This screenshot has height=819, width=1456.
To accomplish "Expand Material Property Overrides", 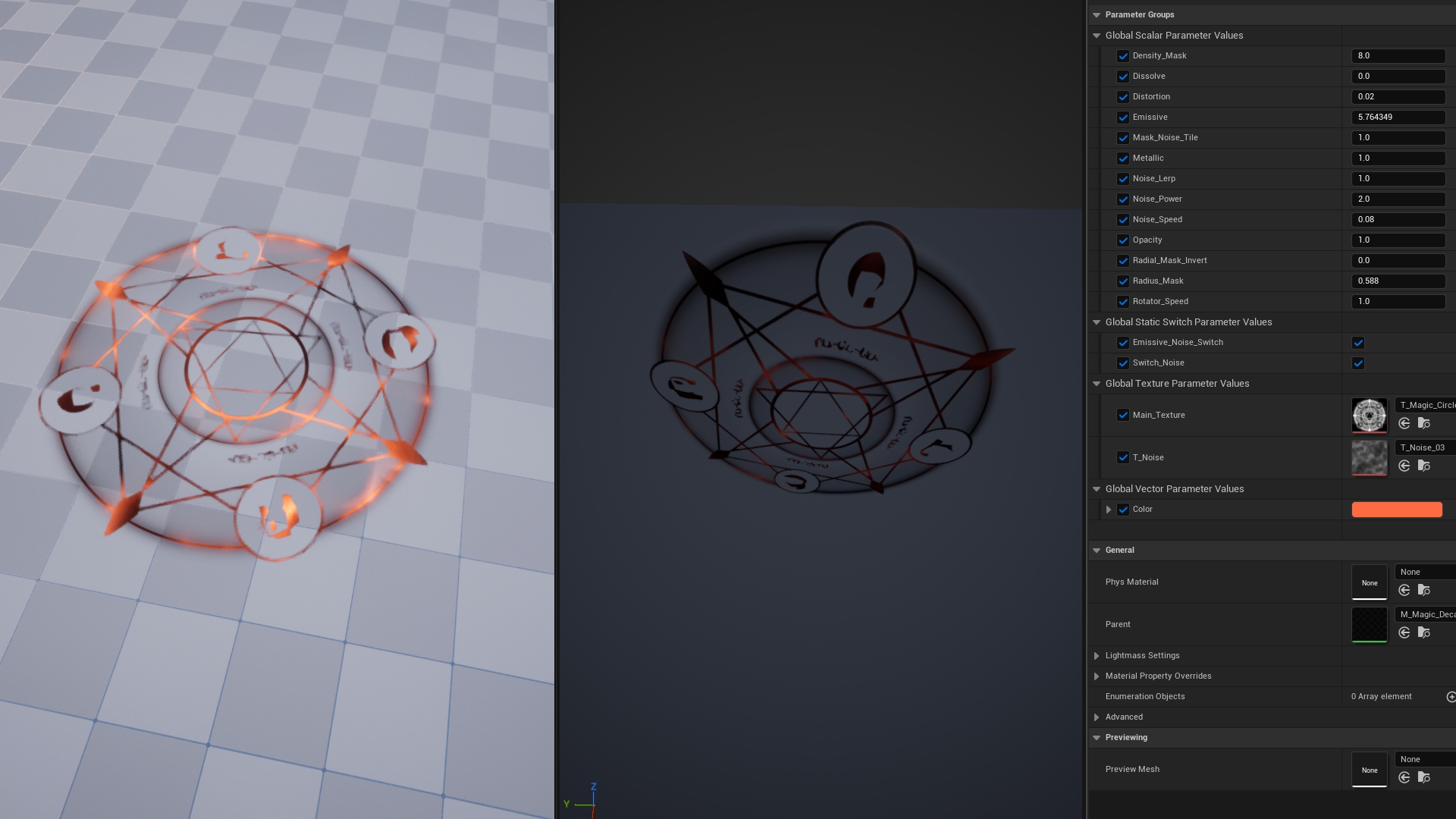I will click(1097, 676).
